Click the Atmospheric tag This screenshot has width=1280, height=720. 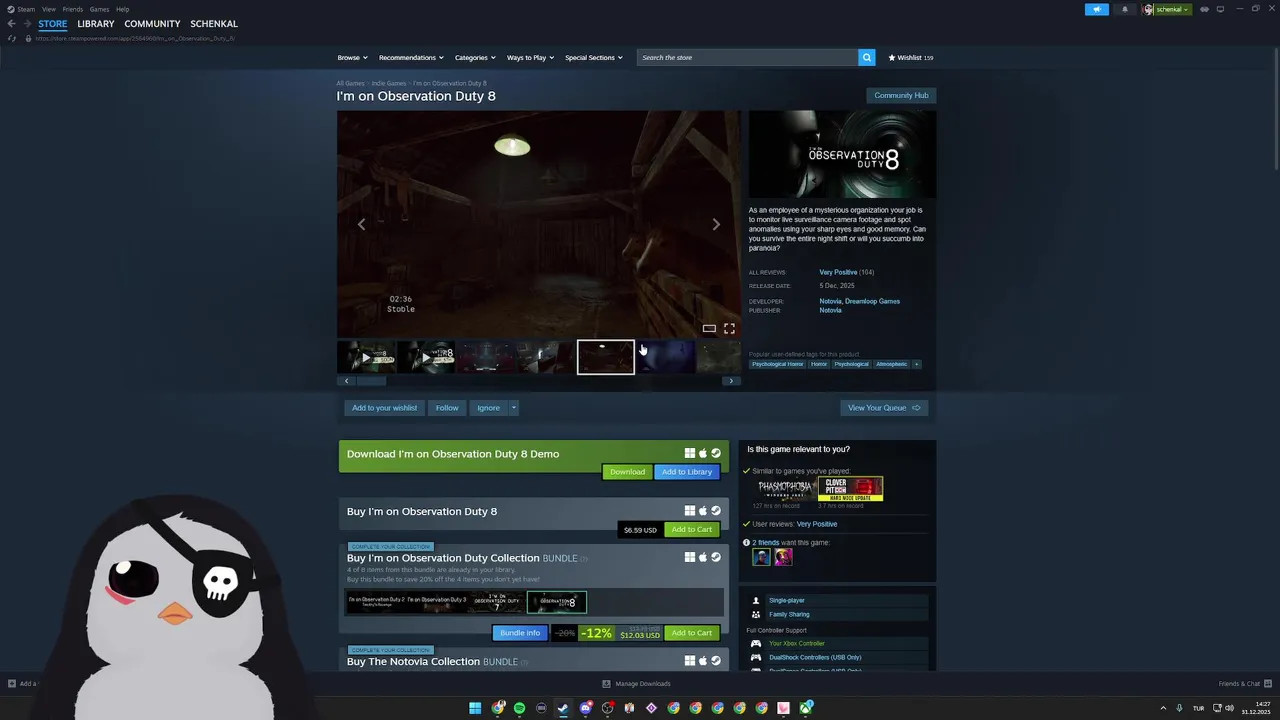point(892,364)
